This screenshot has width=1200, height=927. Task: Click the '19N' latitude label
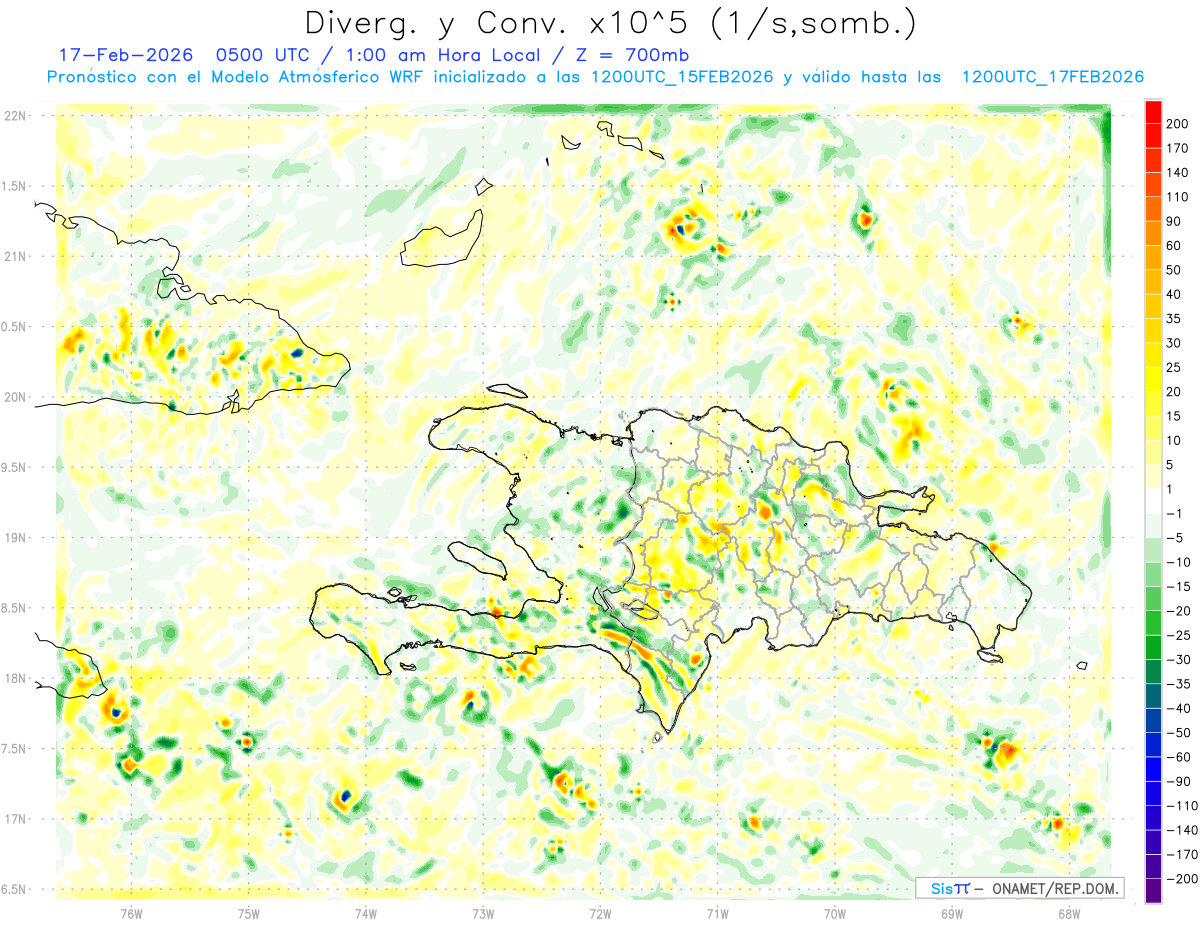(15, 538)
